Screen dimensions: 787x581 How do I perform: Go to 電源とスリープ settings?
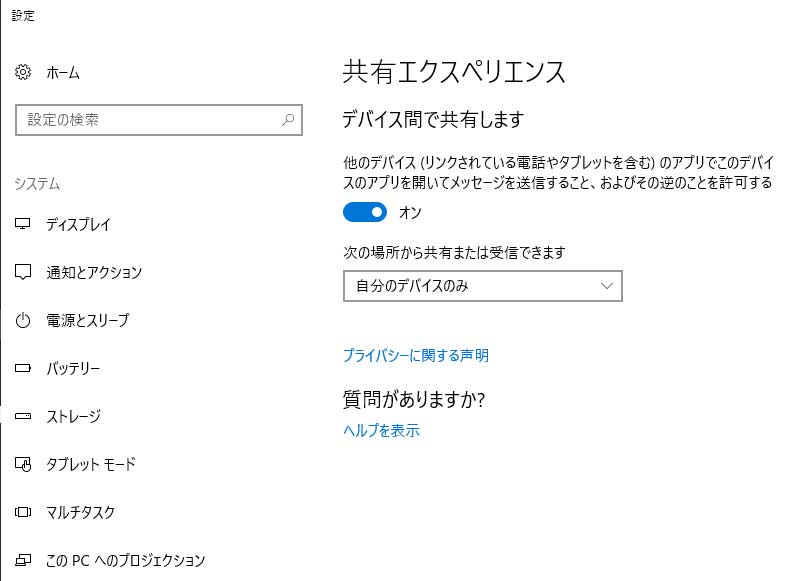(87, 320)
